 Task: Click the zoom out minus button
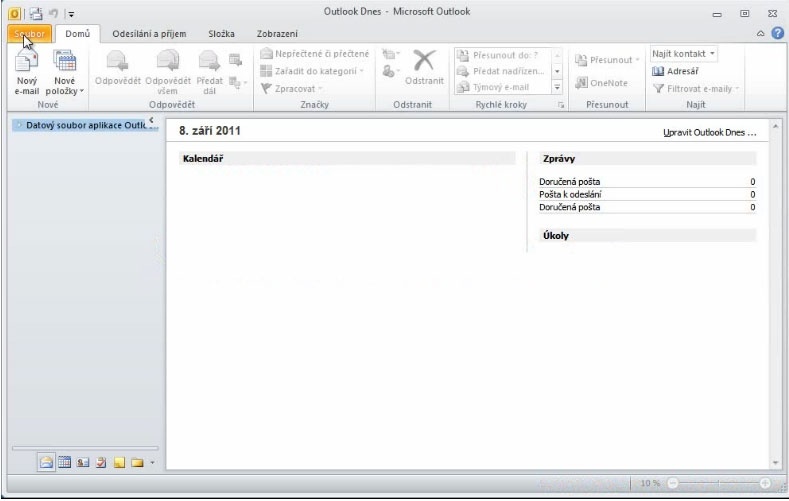(x=673, y=483)
